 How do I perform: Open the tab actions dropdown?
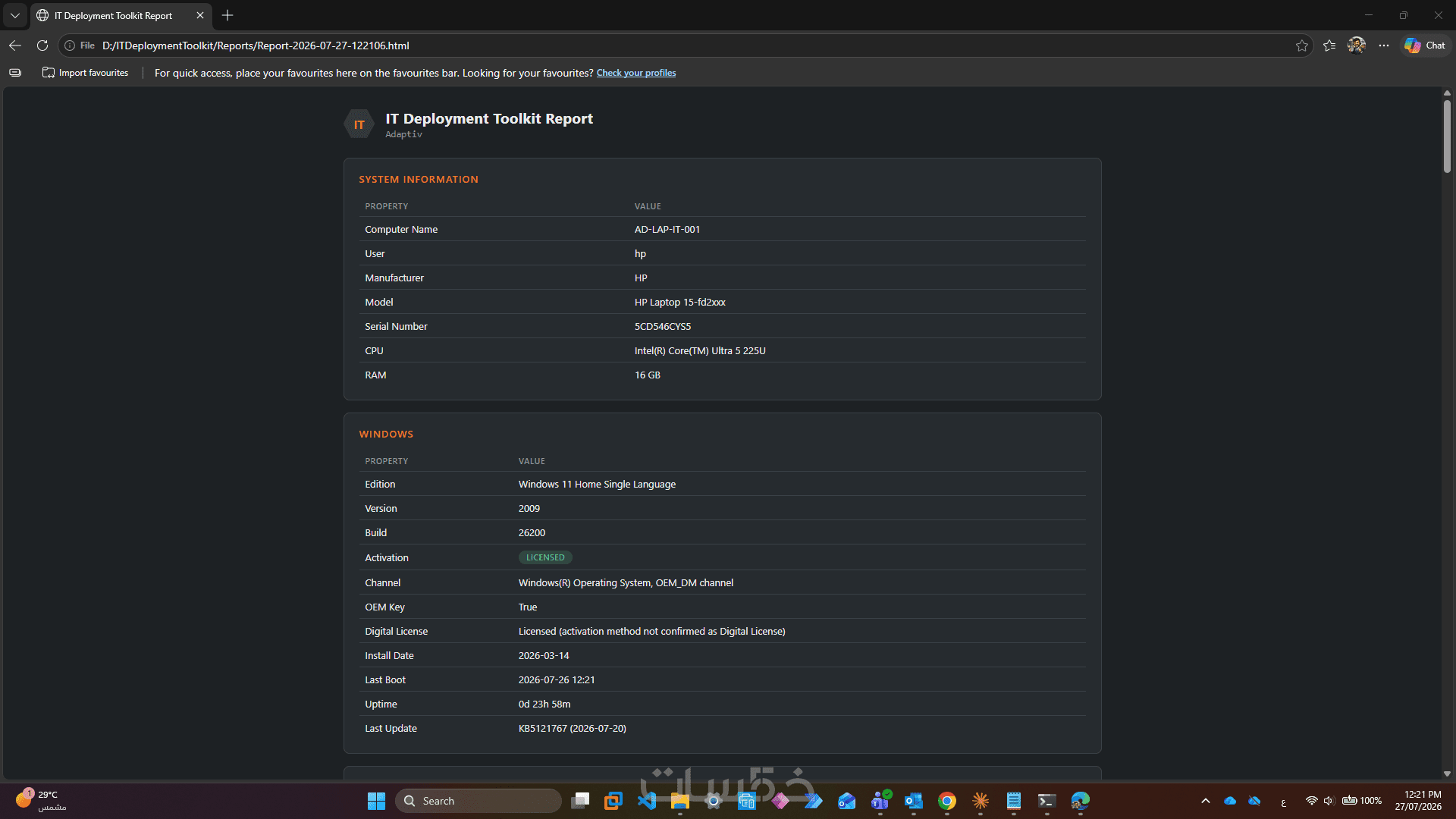click(15, 15)
